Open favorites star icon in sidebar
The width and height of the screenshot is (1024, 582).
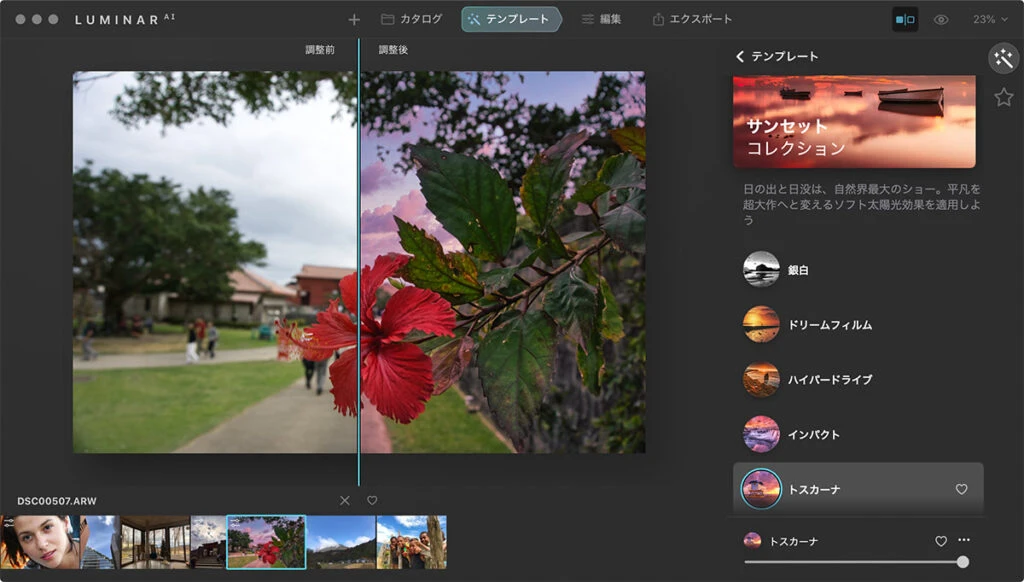(1004, 97)
